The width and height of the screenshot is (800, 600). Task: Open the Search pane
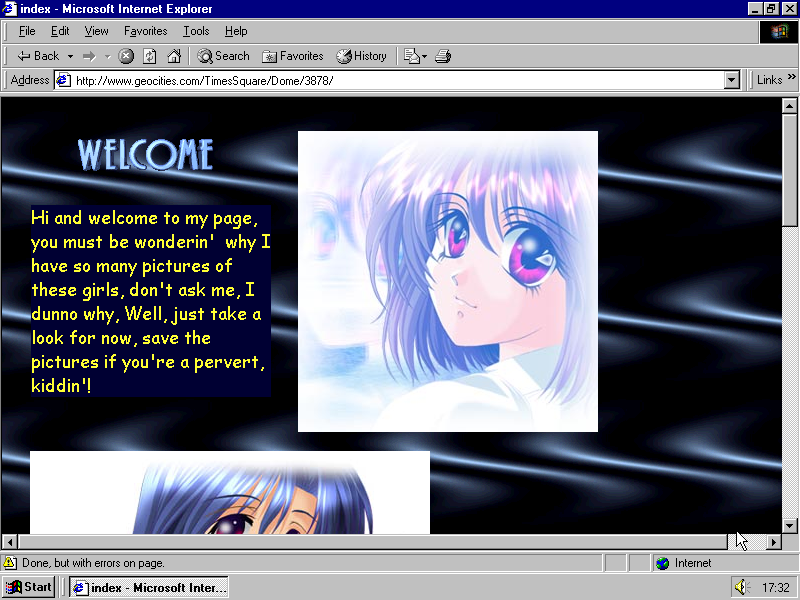(223, 56)
